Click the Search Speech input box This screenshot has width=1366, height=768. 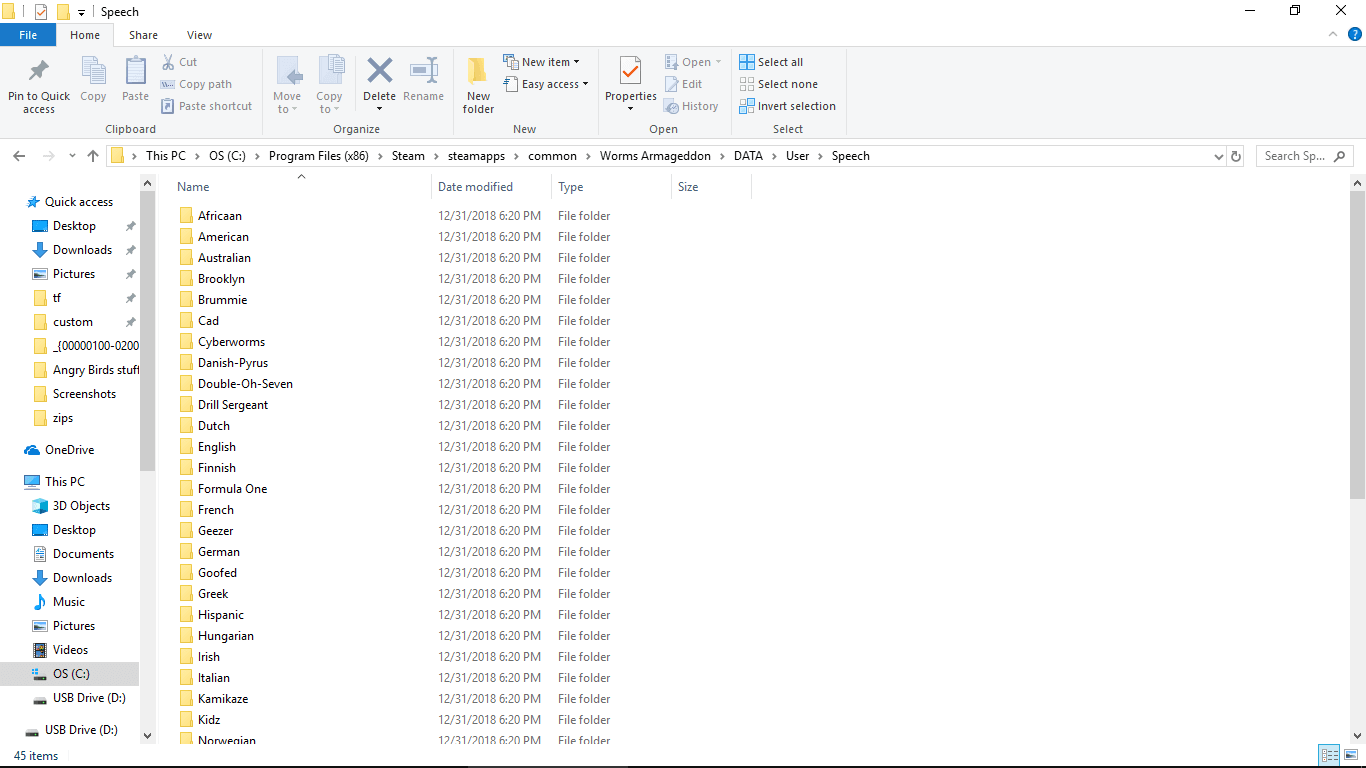(1297, 156)
